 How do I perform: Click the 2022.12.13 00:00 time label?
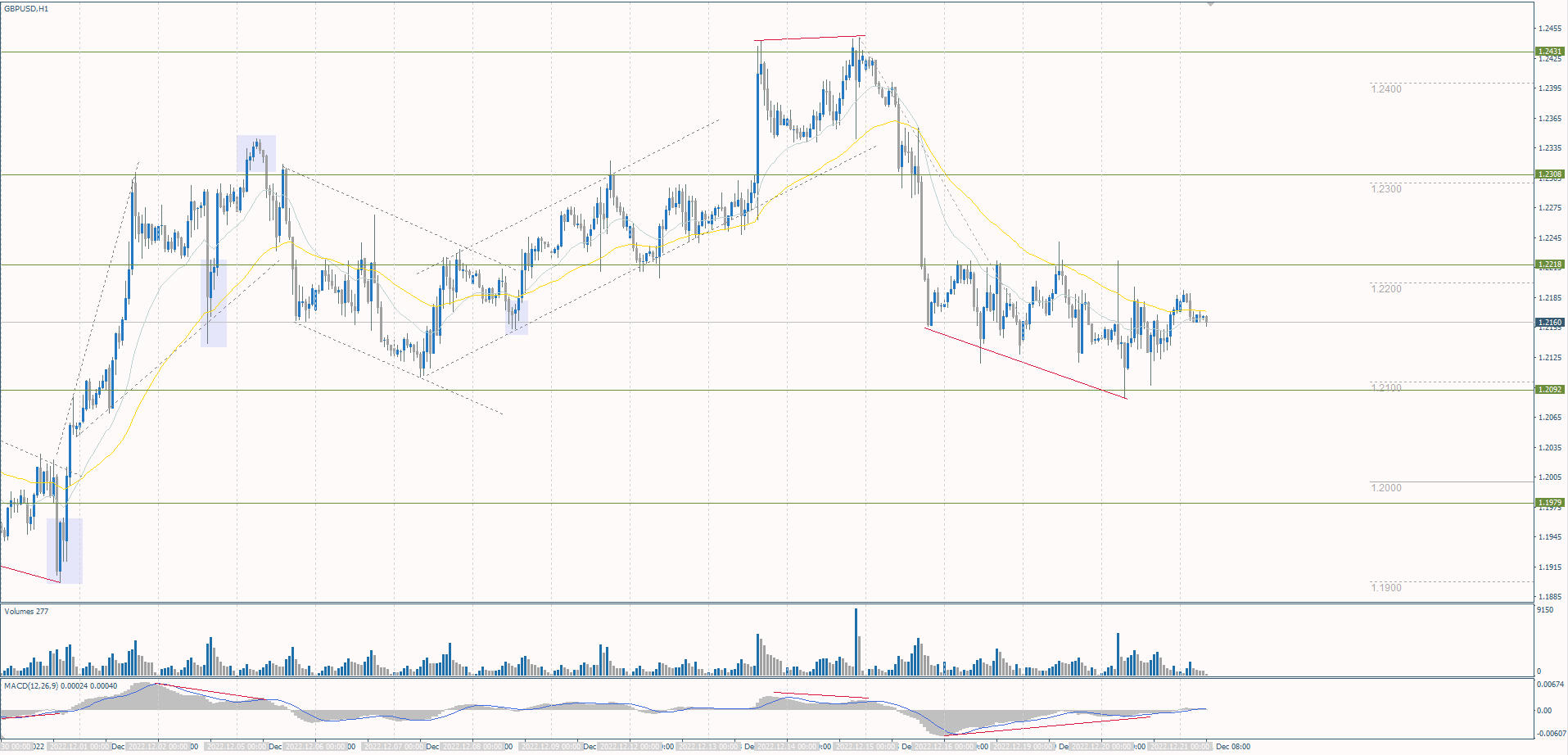pos(708,747)
